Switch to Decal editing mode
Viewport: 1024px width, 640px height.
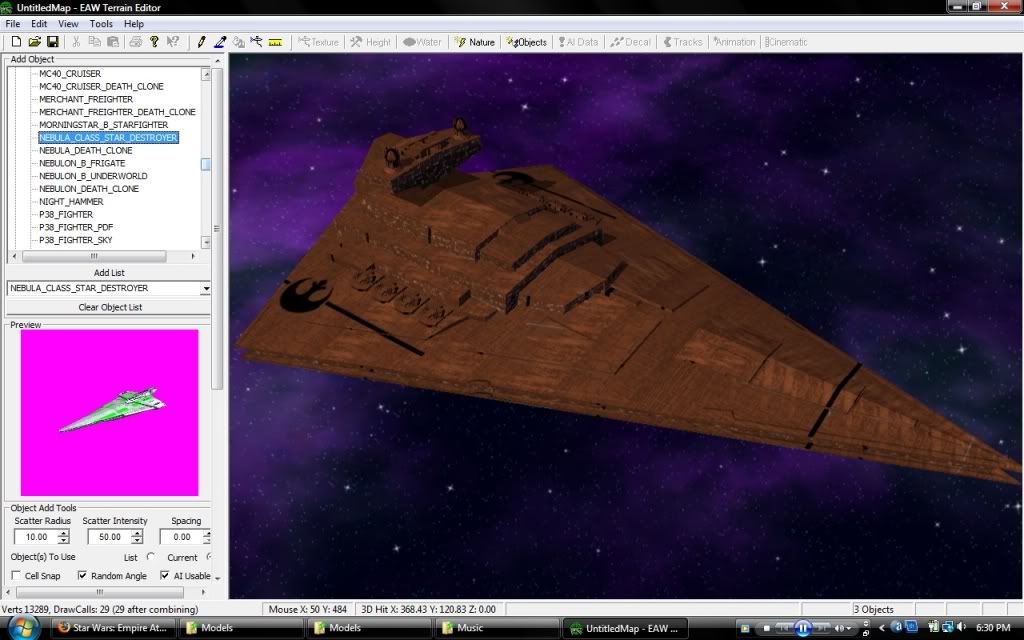pos(630,42)
